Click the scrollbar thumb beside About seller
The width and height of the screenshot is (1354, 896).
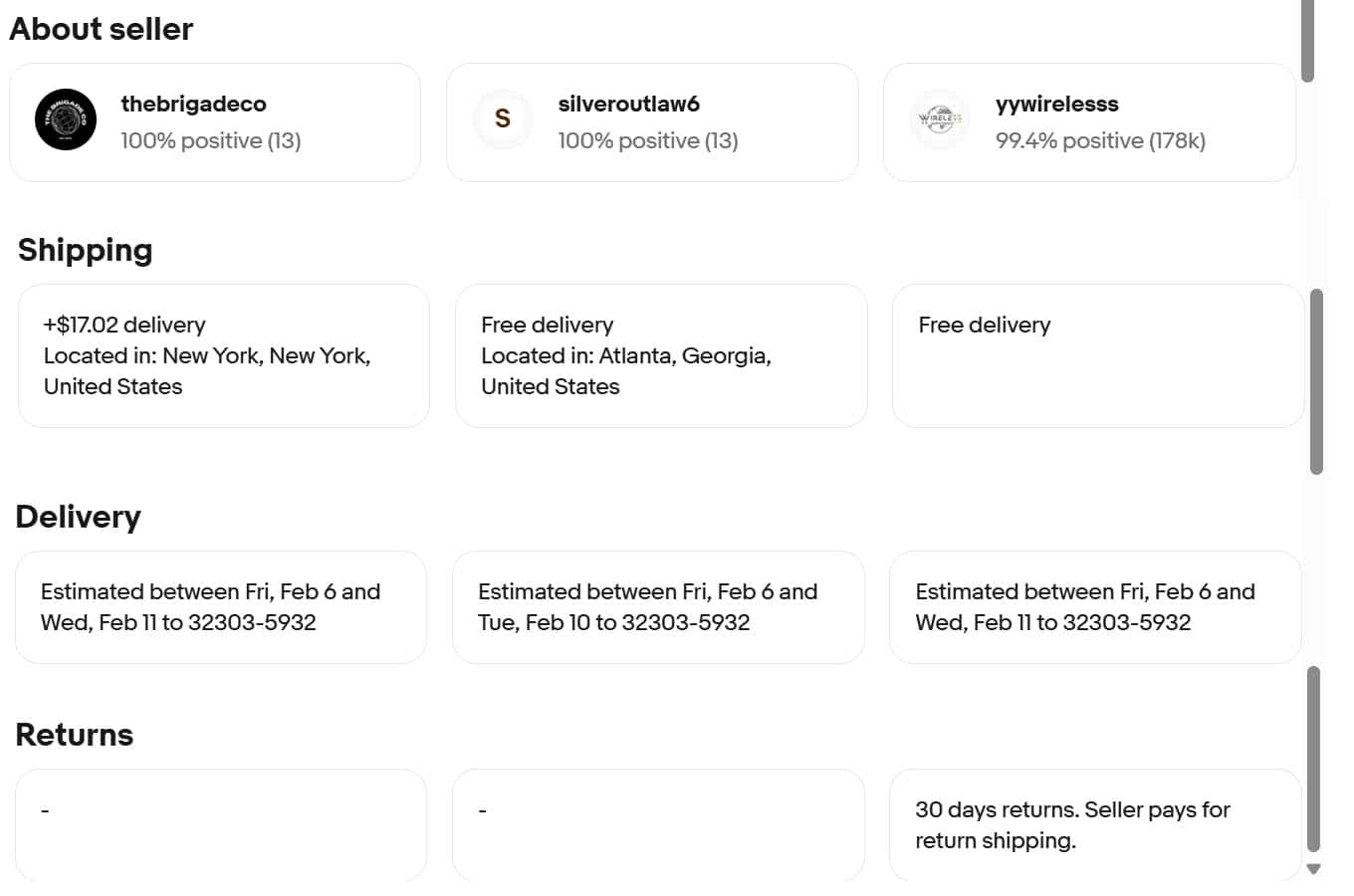(1308, 40)
